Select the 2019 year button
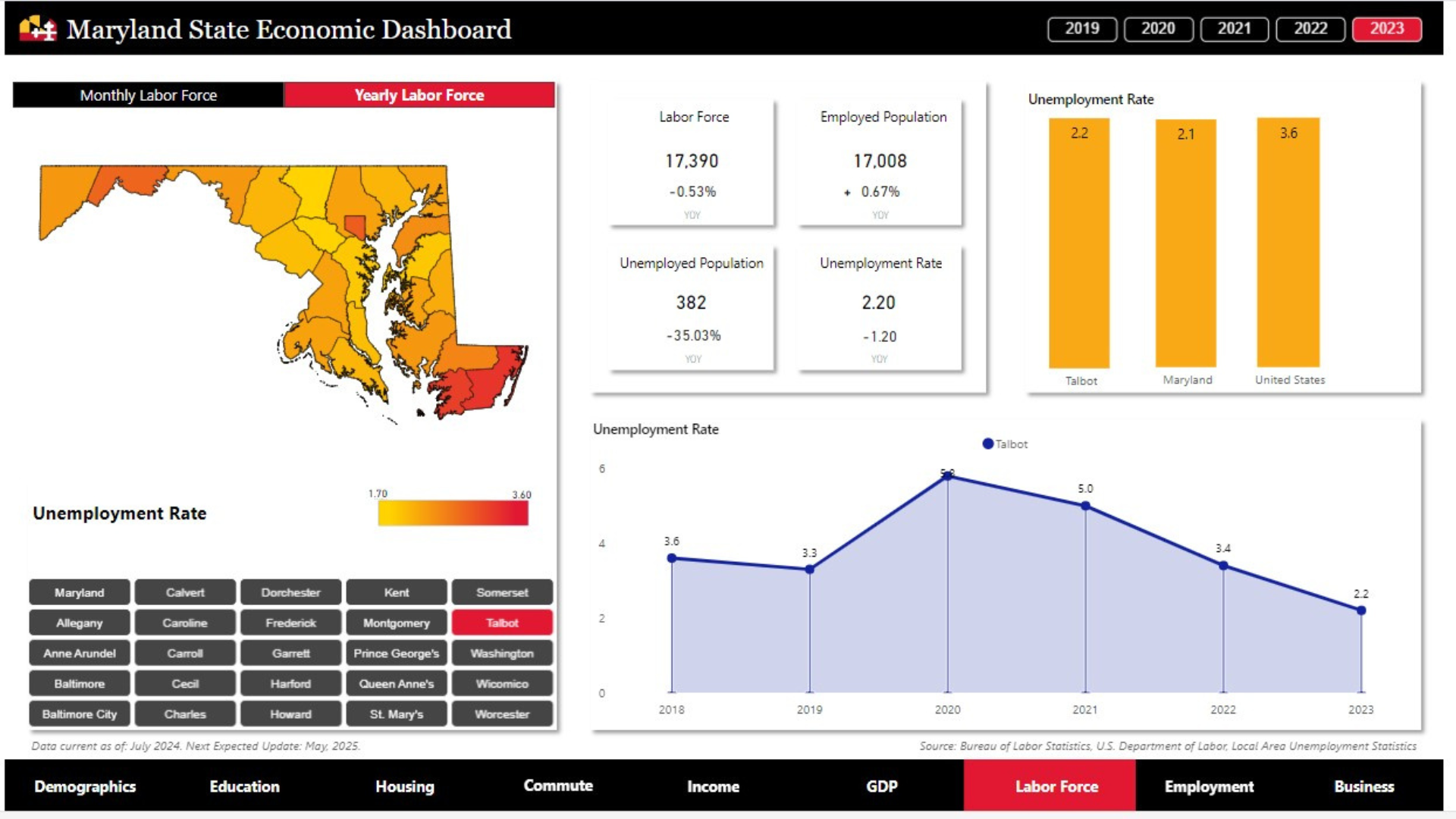This screenshot has width=1456, height=819. (x=1081, y=29)
